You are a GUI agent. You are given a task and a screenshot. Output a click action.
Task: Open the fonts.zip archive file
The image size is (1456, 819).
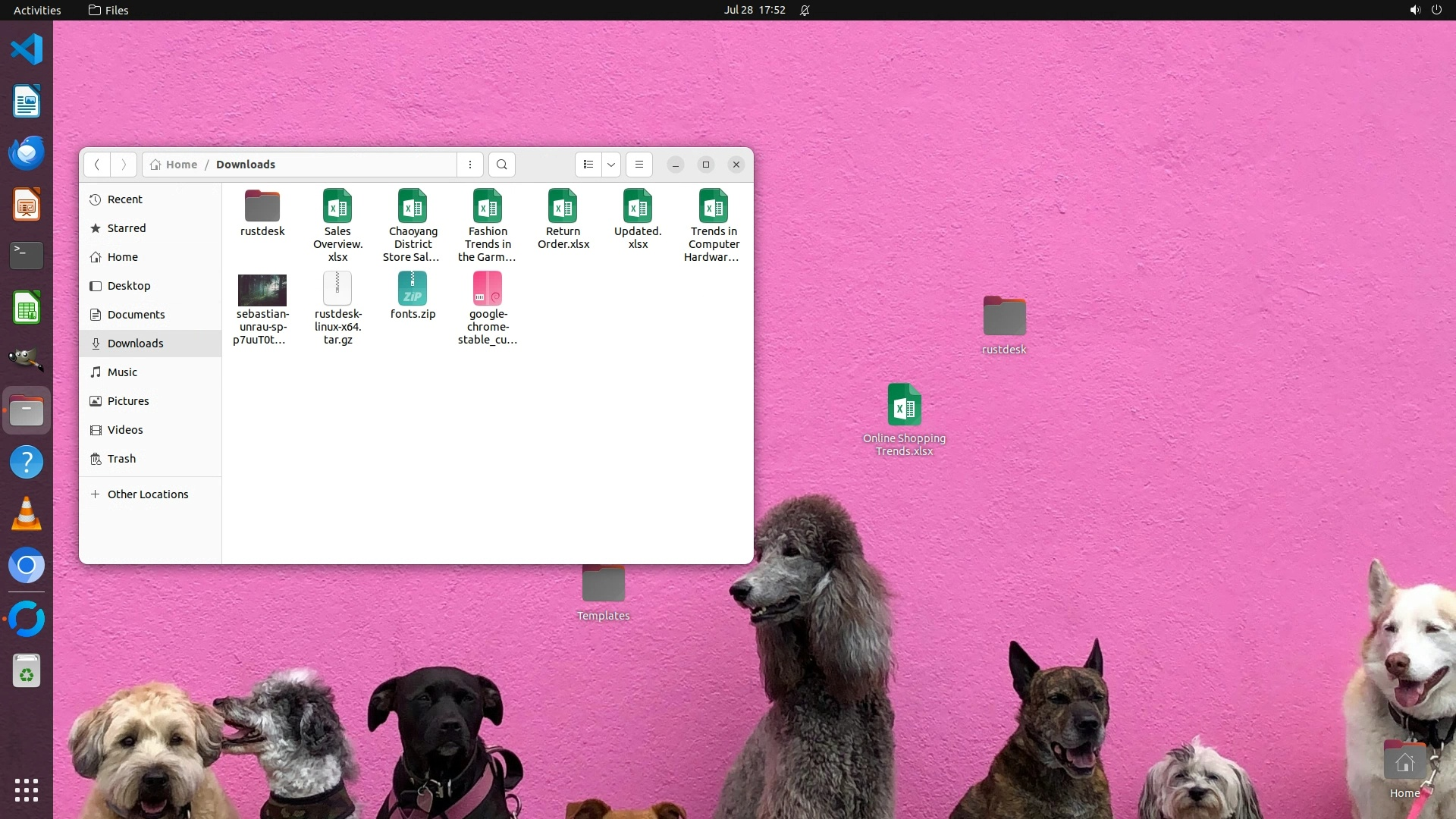(413, 289)
